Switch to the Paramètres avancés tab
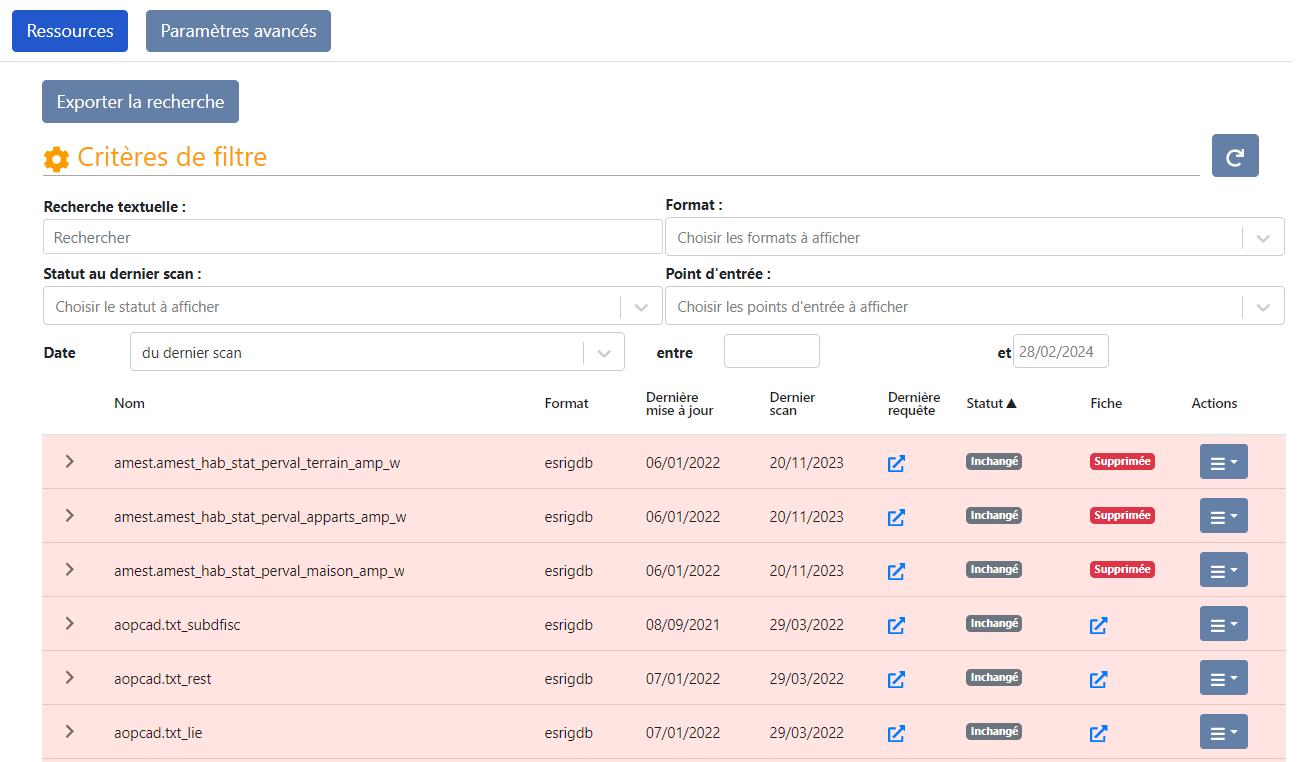Viewport: 1305px width, 762px height. click(238, 31)
